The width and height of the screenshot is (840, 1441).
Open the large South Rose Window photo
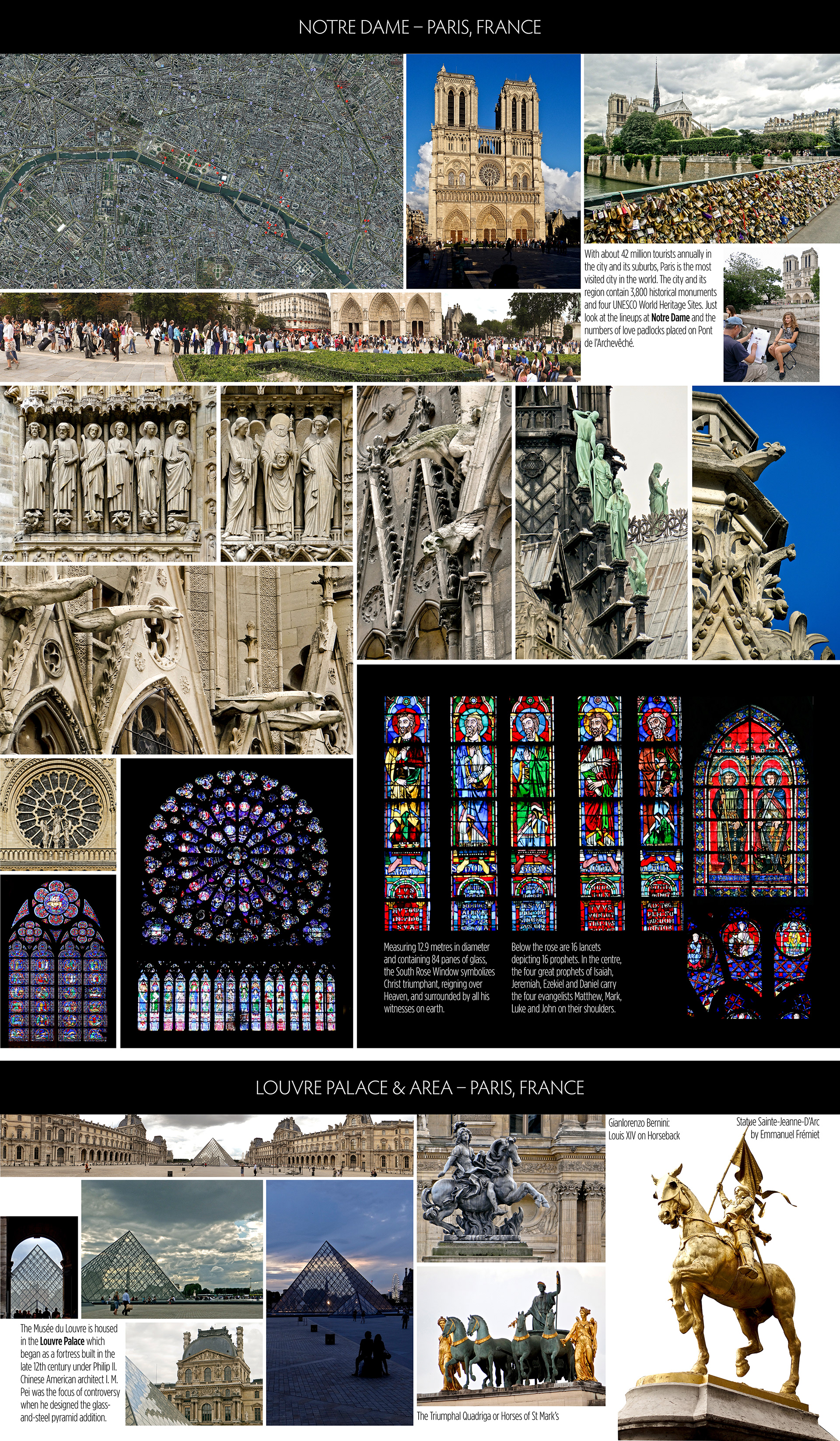[x=237, y=903]
